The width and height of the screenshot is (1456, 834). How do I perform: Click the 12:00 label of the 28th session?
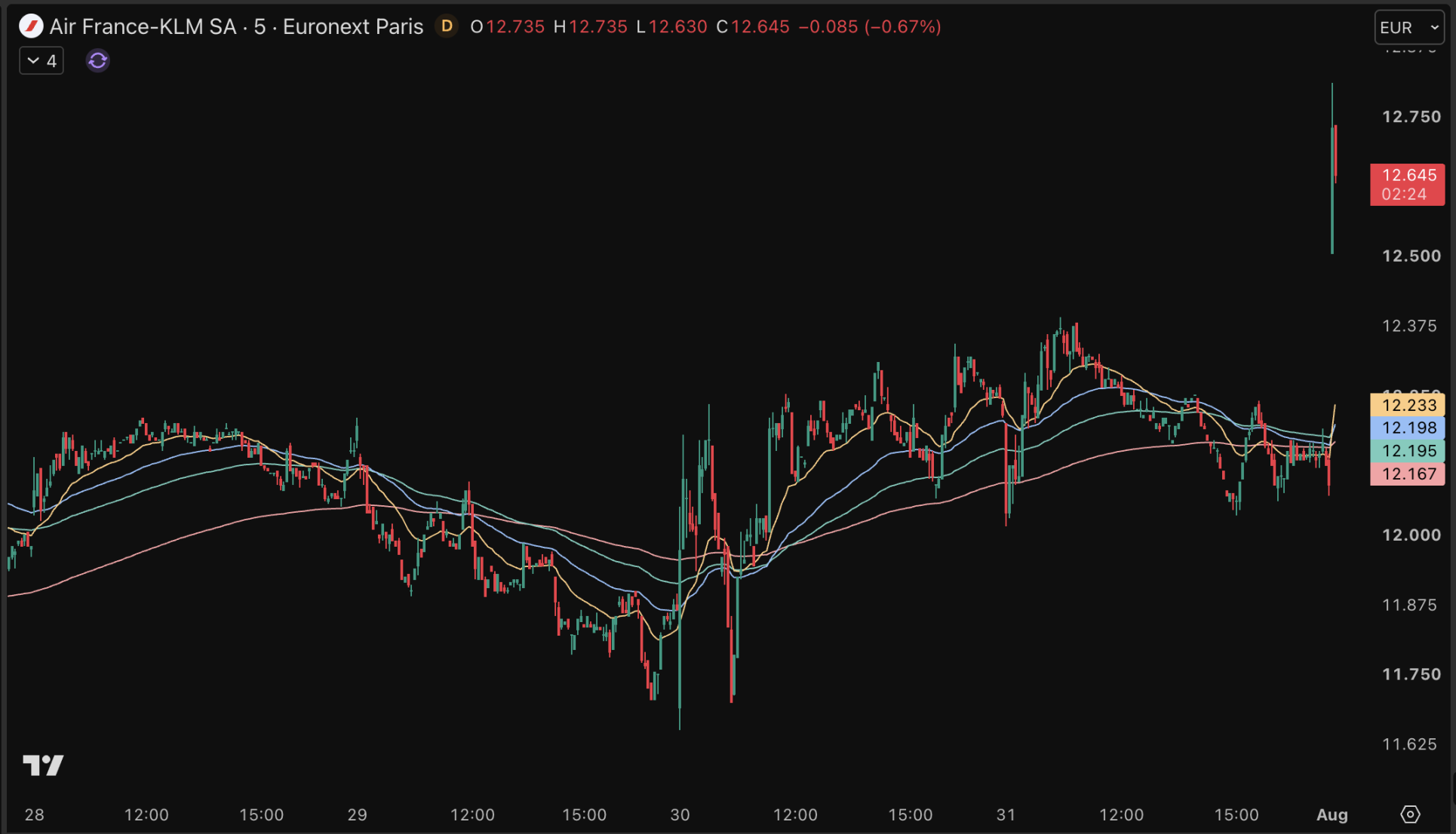click(146, 814)
